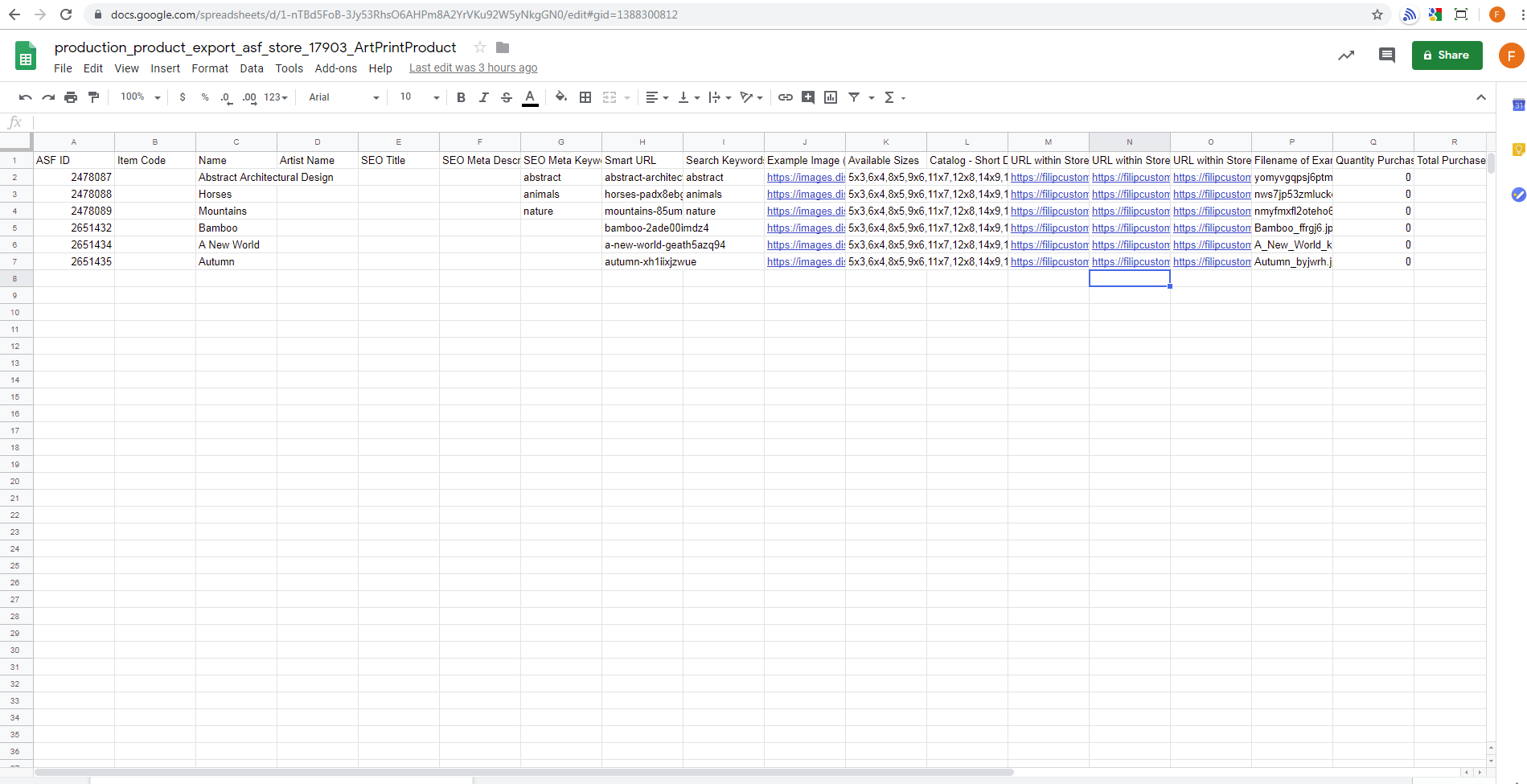Open comment history in the header
The image size is (1527, 784).
(x=1386, y=55)
